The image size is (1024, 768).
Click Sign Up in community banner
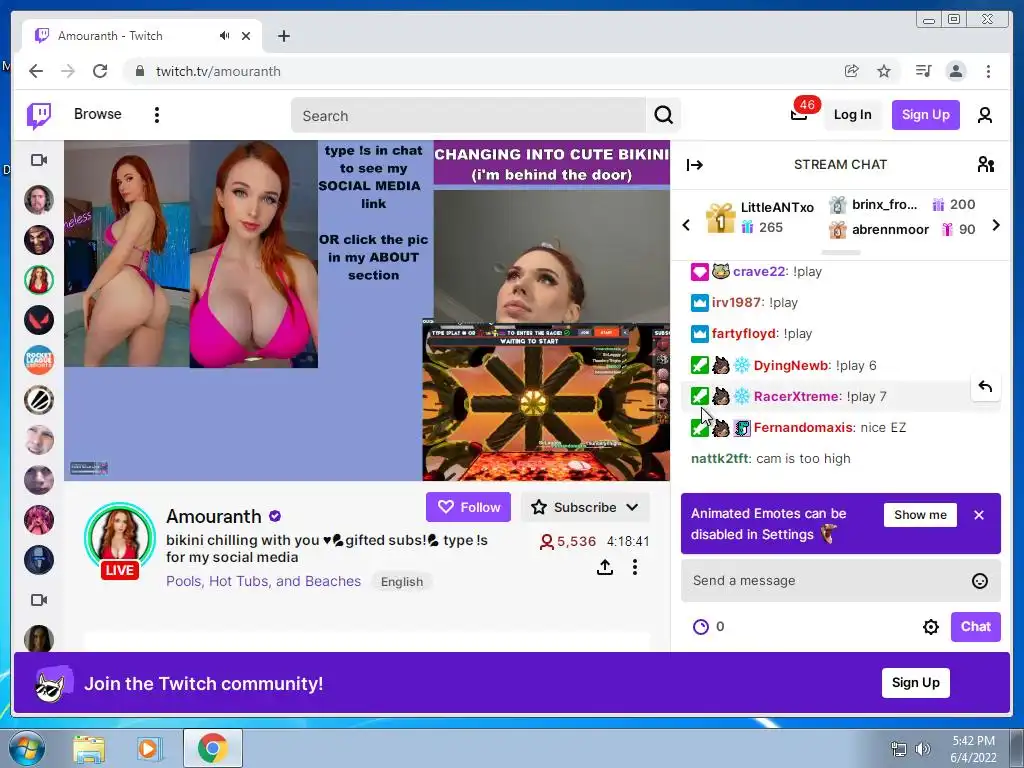pyautogui.click(x=916, y=683)
